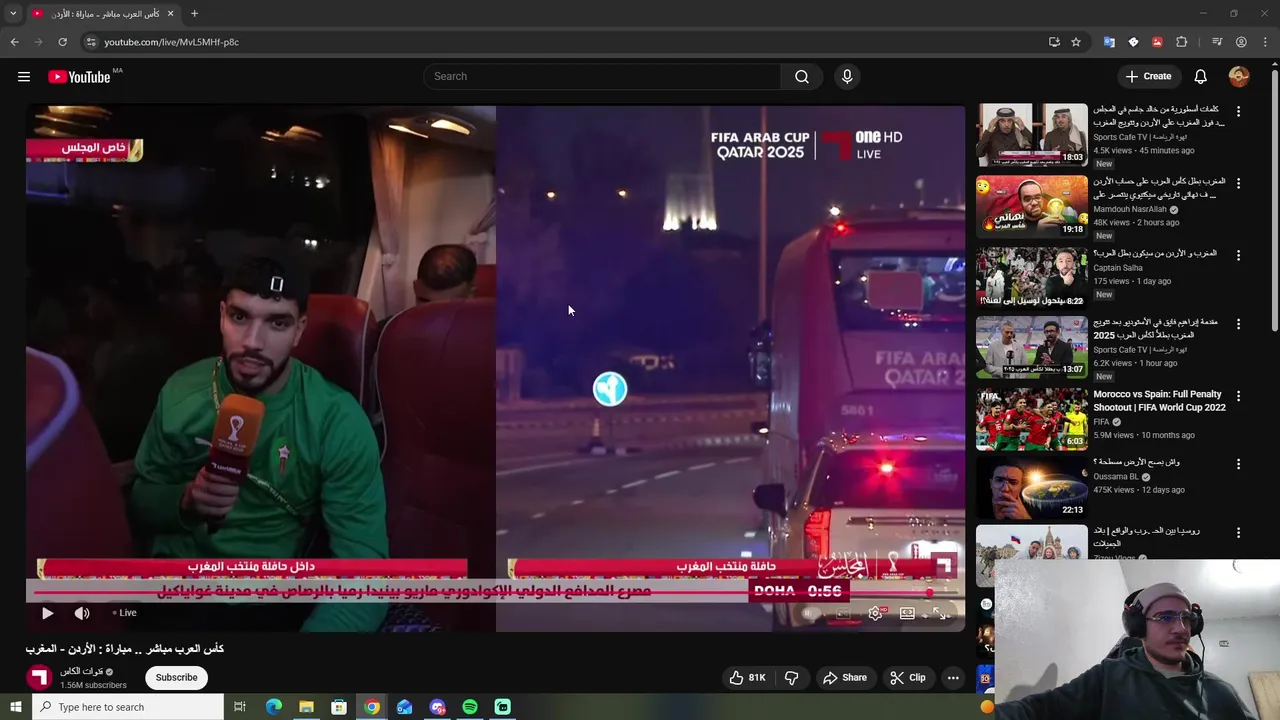The image size is (1280, 720).
Task: Open Google Translate extension
Action: click(1109, 42)
